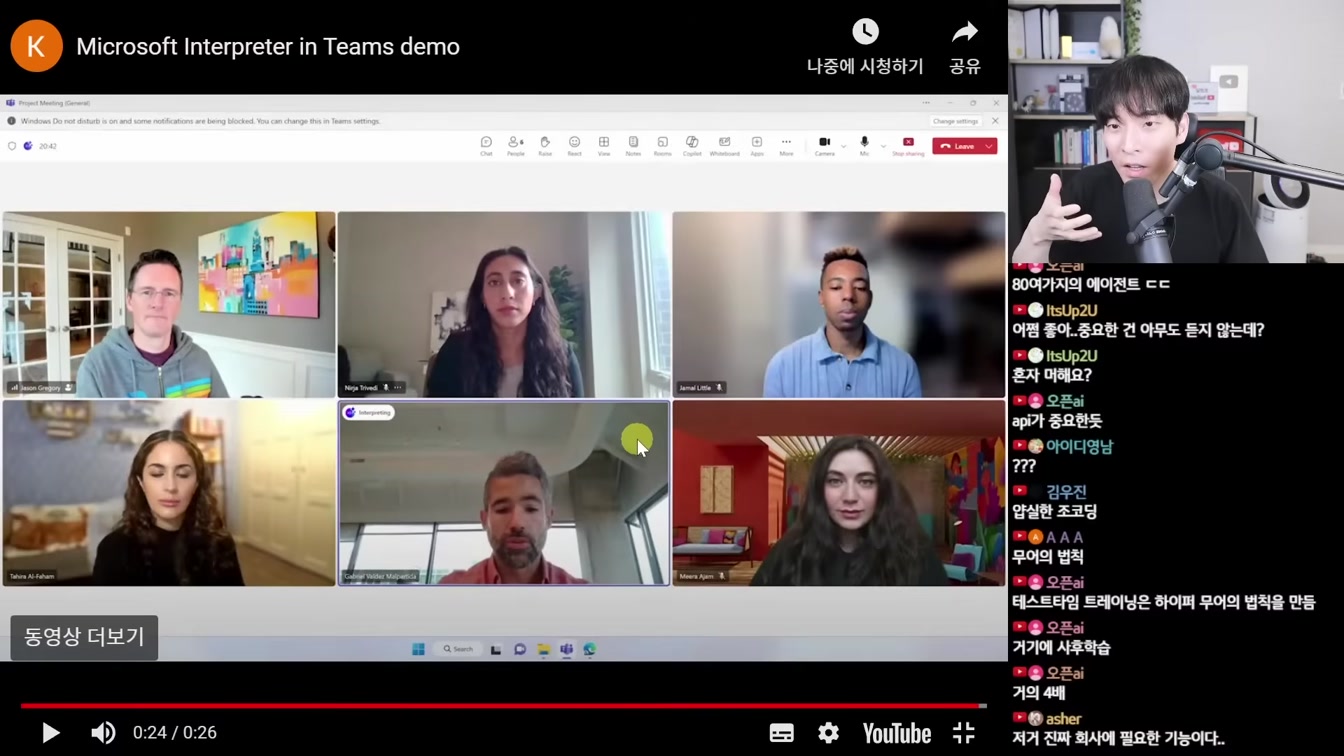Select Jason Gregory's video tile

click(x=169, y=304)
